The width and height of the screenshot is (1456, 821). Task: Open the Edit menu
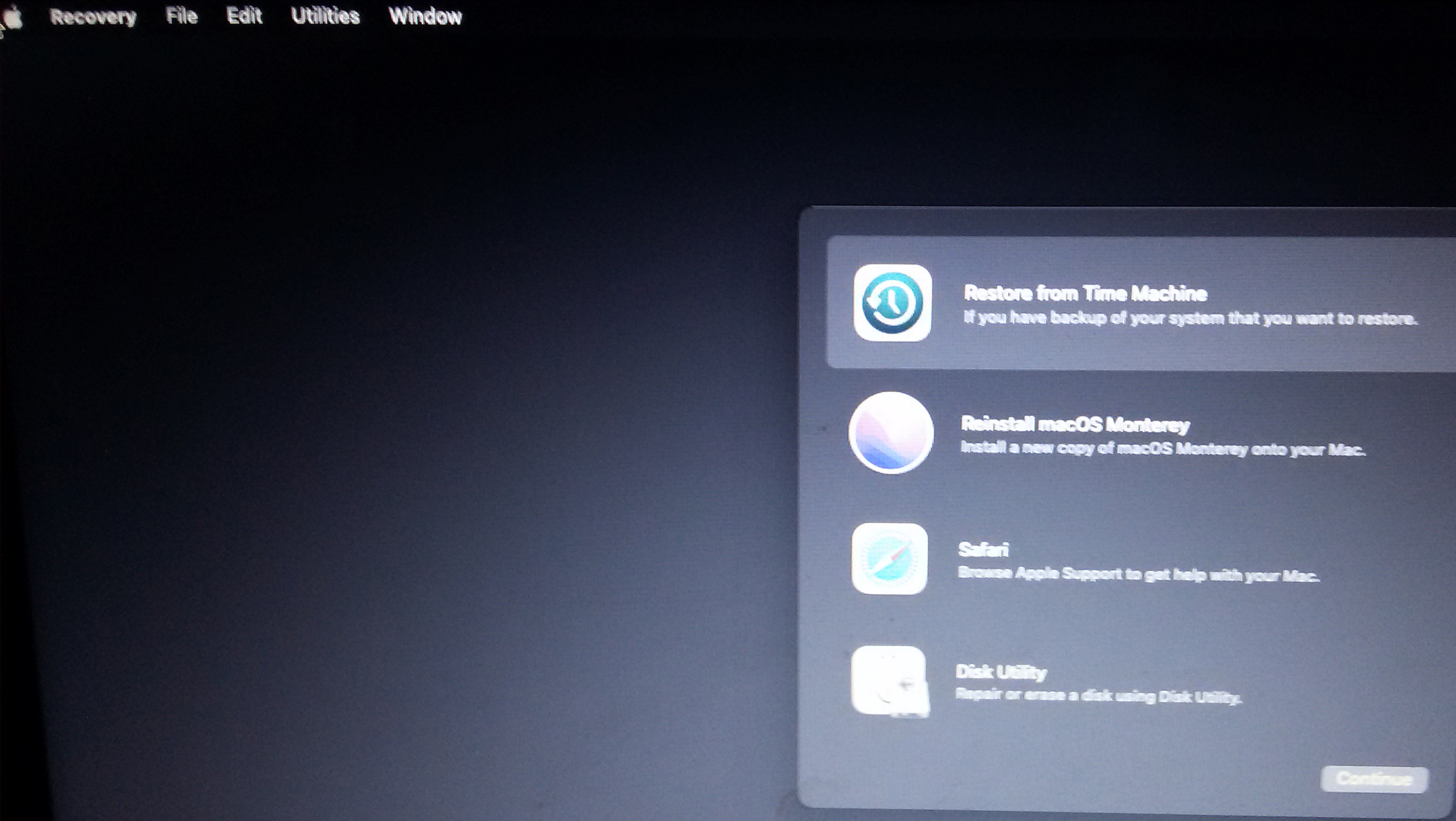243,16
